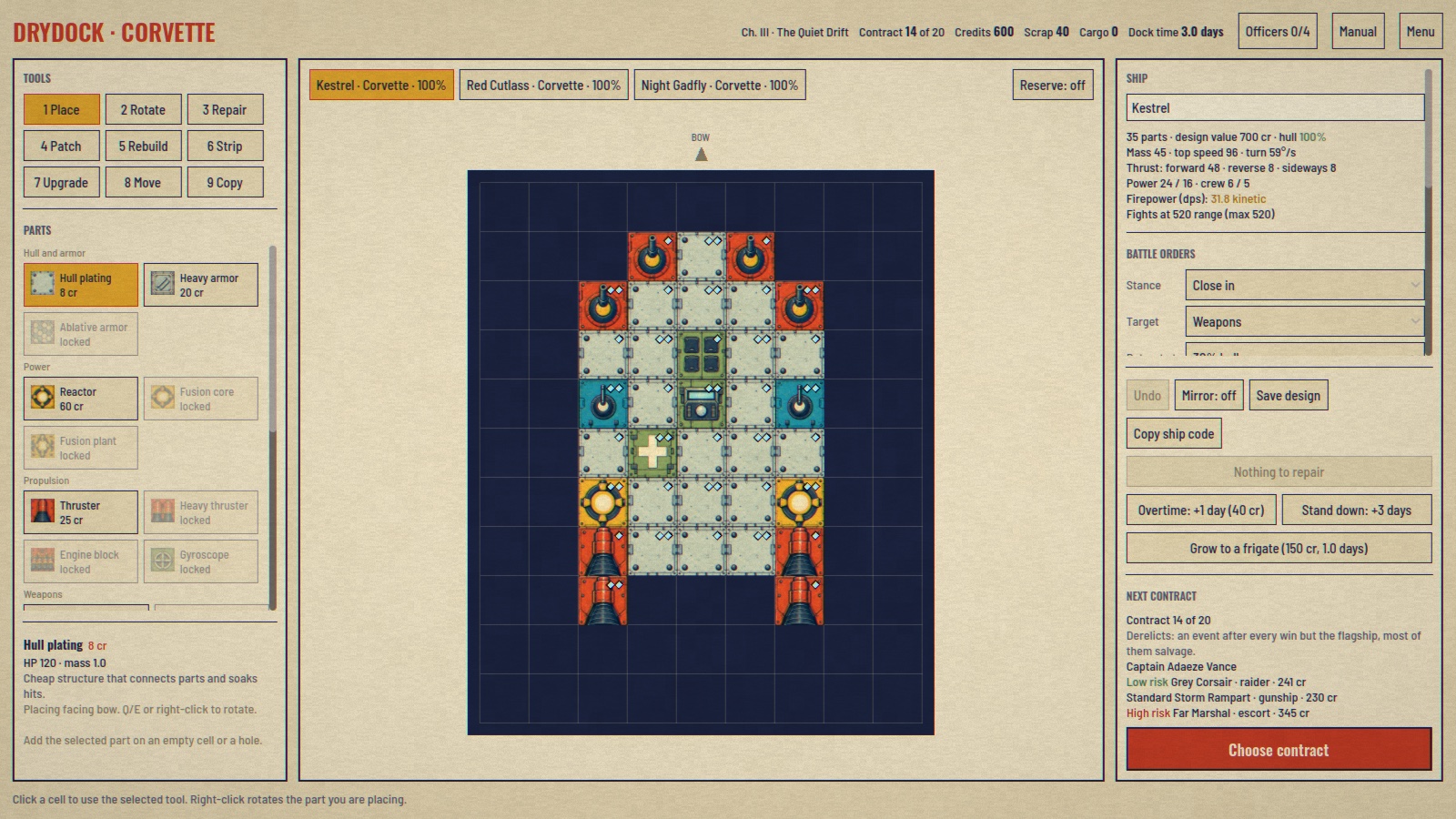Image resolution: width=1456 pixels, height=819 pixels.
Task: Click the green four-pane quarters tile
Action: (x=701, y=354)
